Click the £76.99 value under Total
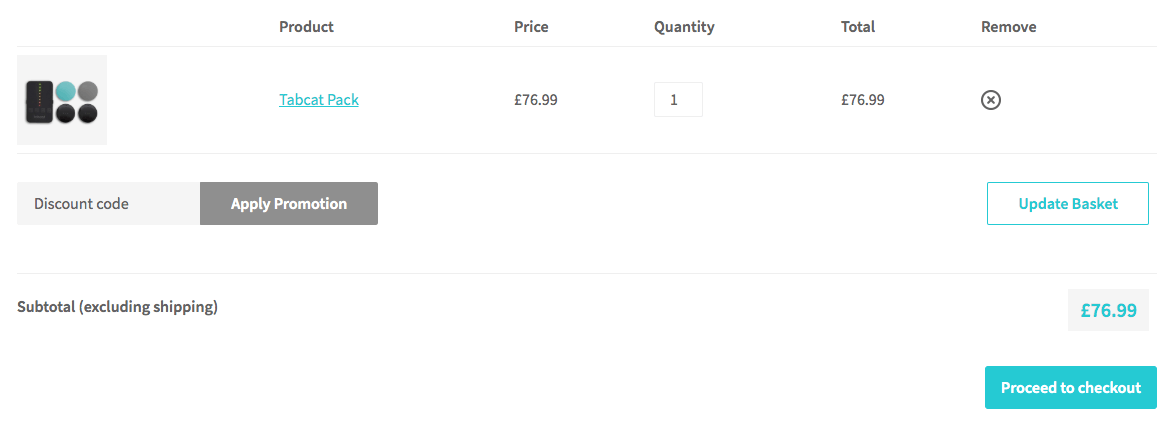Screen dimensions: 1174x424 point(863,100)
